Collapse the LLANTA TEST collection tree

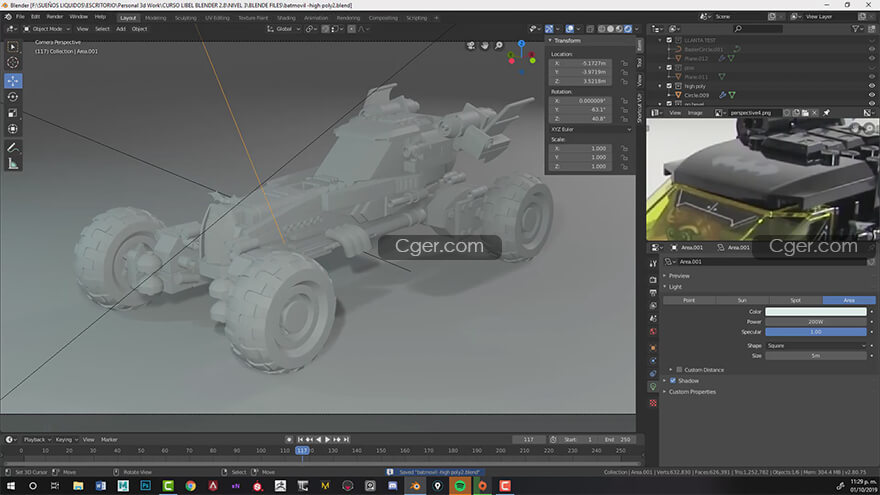pyautogui.click(x=660, y=40)
